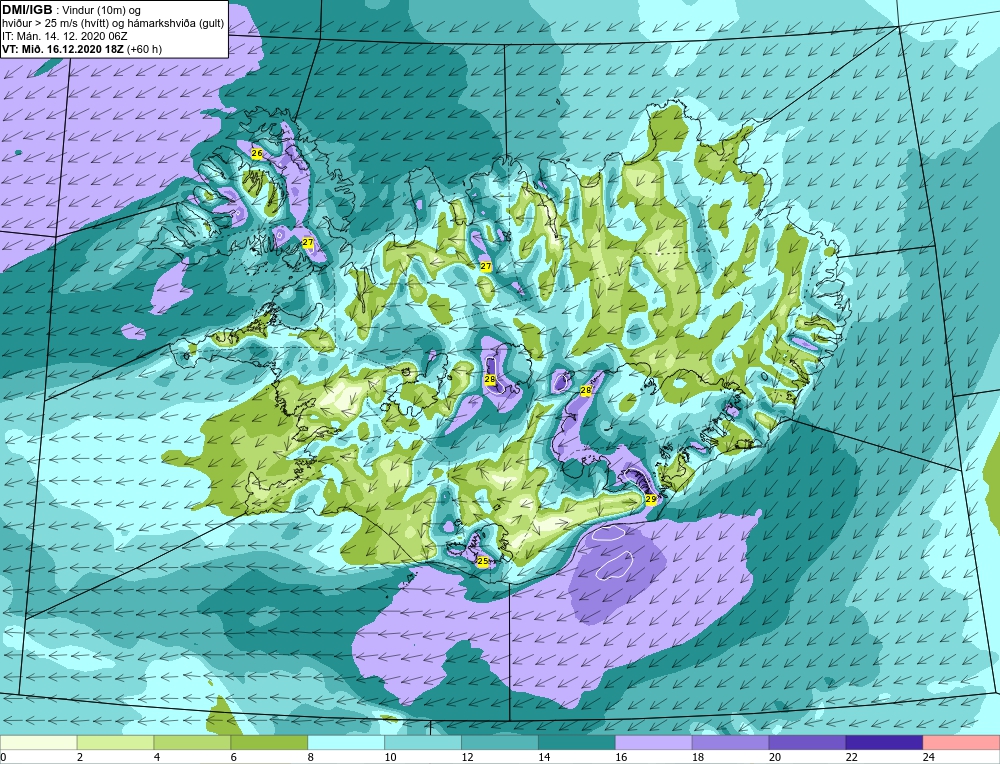
Task: Select the legend scale value '12'
Action: click(467, 757)
